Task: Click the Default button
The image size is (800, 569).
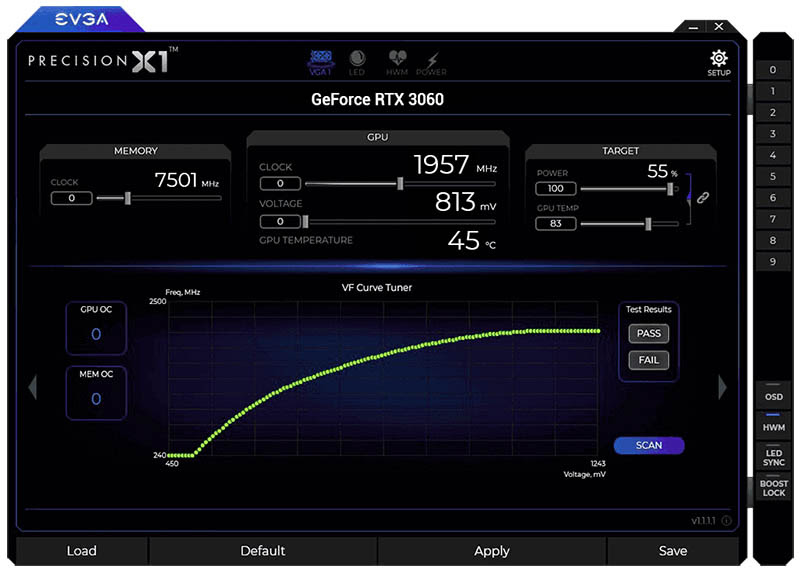Action: click(263, 551)
